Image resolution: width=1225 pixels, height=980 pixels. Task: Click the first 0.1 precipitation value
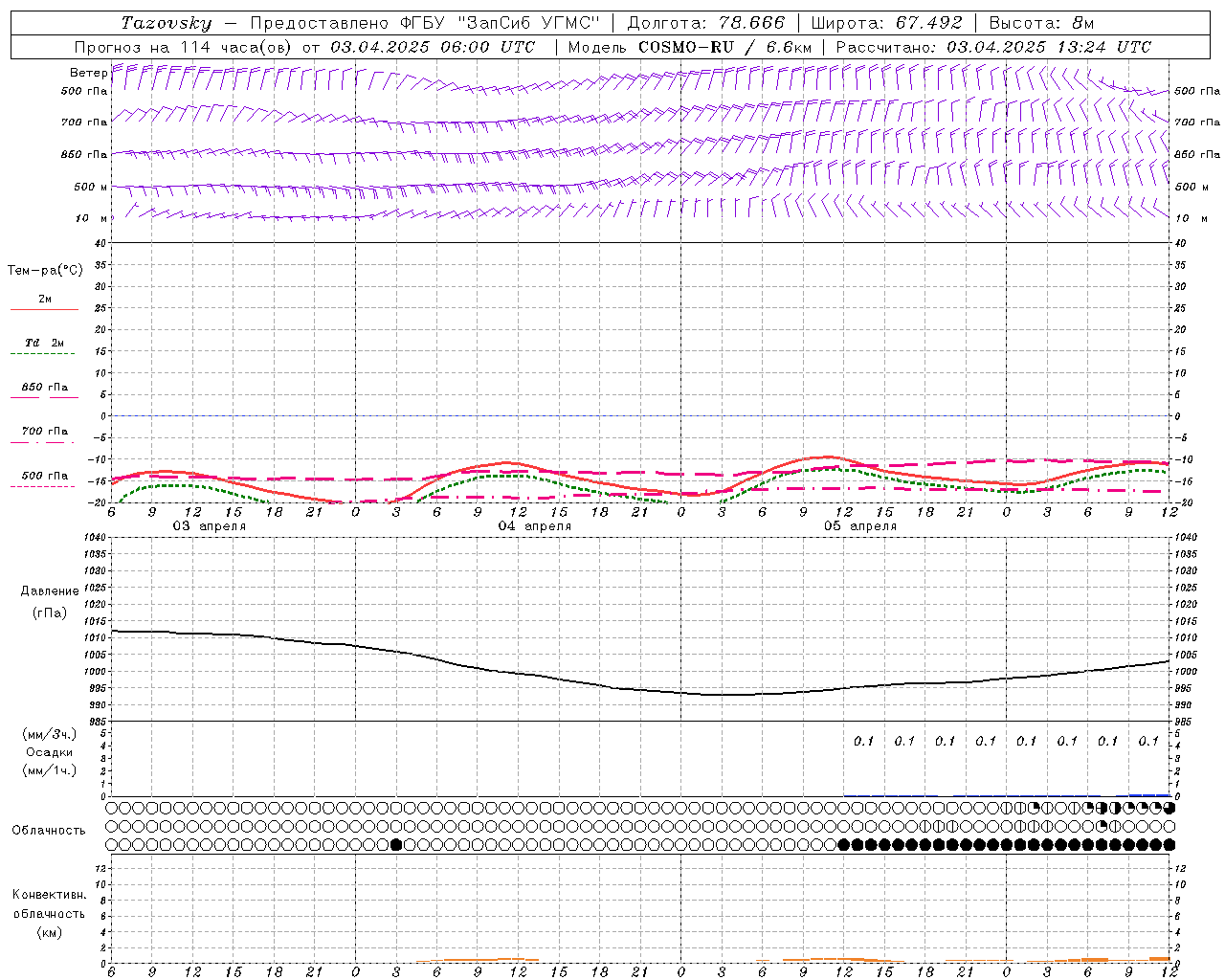[x=863, y=741]
